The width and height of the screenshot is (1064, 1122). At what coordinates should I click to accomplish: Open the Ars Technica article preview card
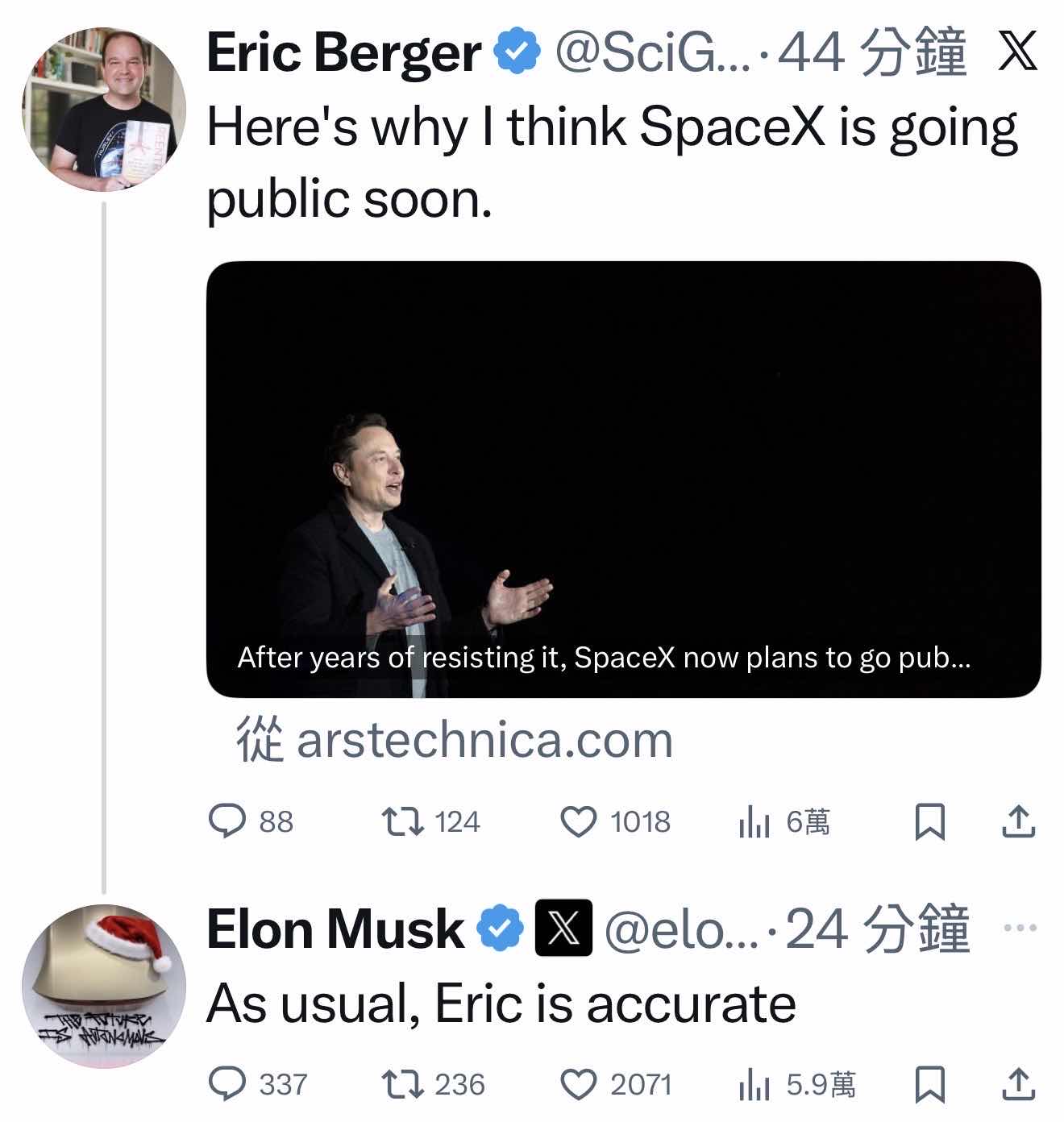pyautogui.click(x=623, y=479)
